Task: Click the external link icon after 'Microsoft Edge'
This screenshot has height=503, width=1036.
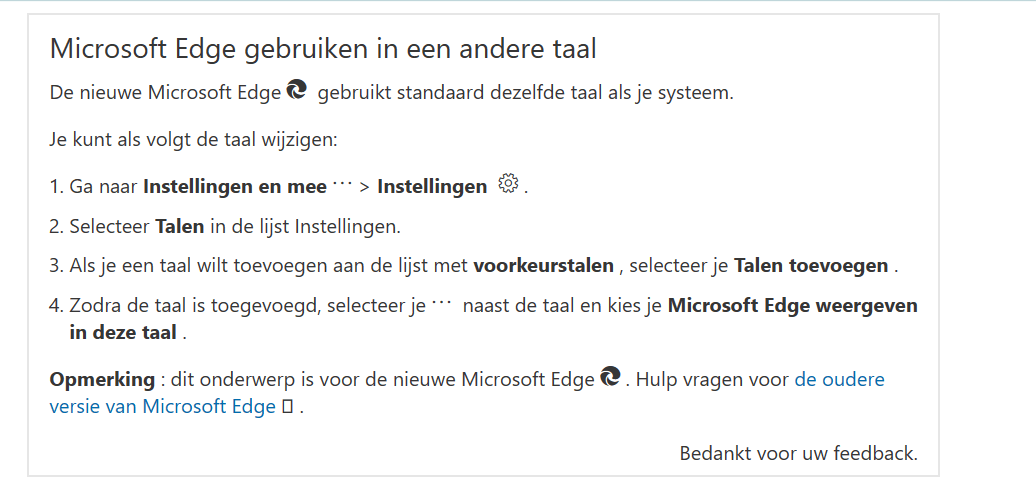Action: click(x=287, y=406)
